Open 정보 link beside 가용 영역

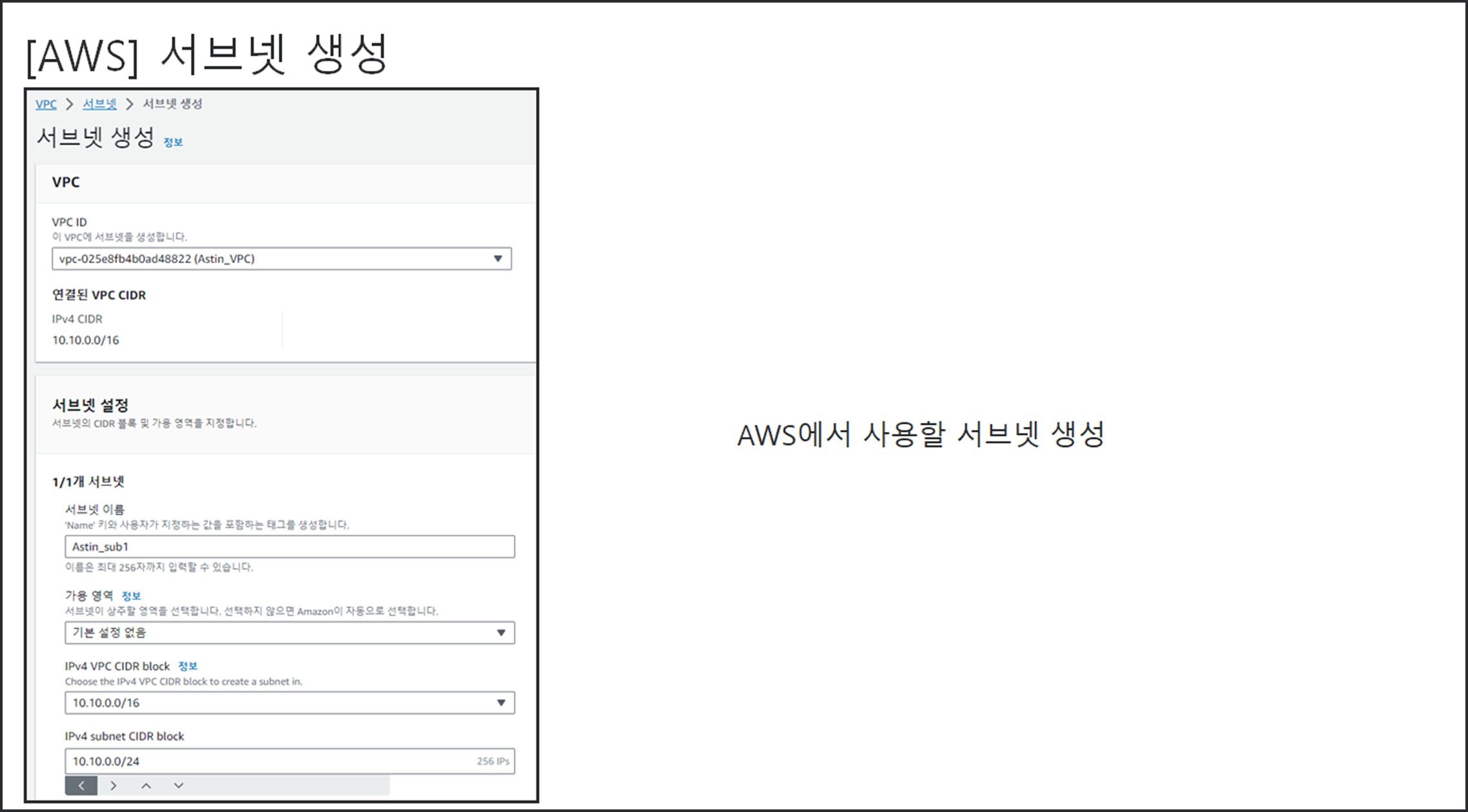[131, 596]
